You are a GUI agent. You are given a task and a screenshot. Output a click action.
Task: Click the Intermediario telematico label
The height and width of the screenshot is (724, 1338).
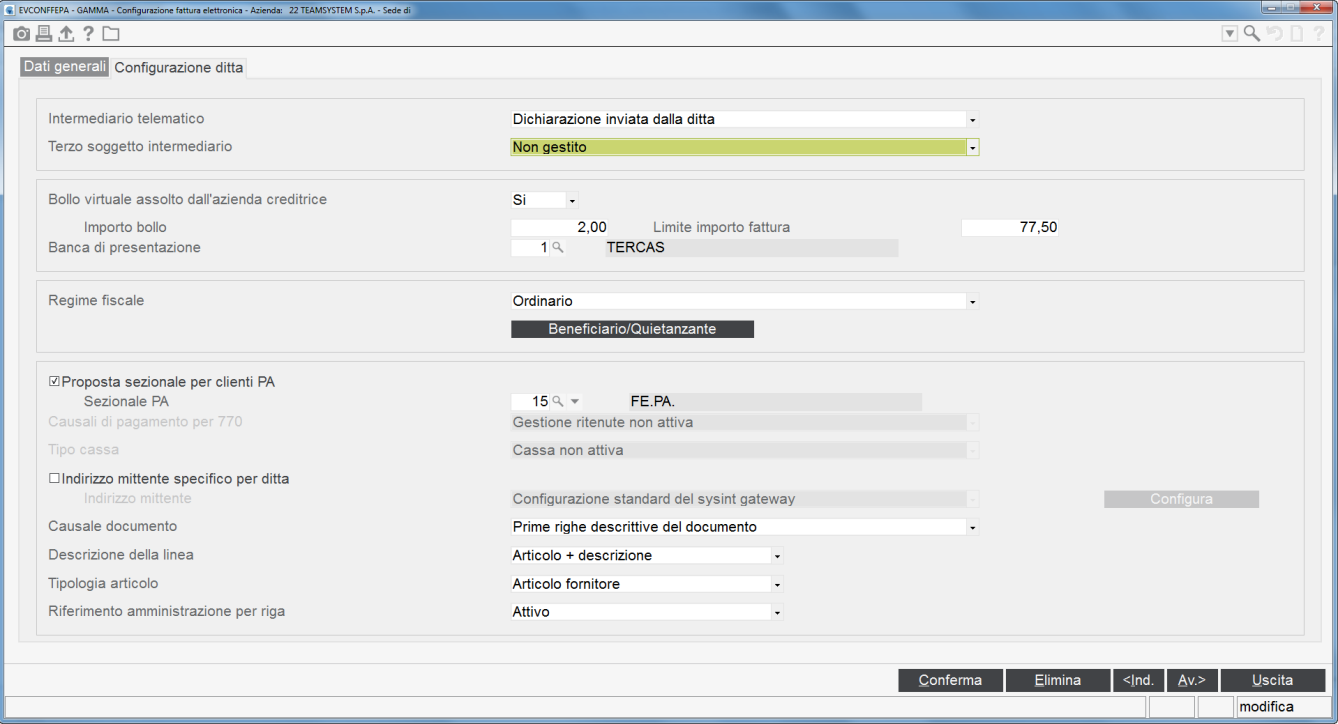click(x=126, y=118)
